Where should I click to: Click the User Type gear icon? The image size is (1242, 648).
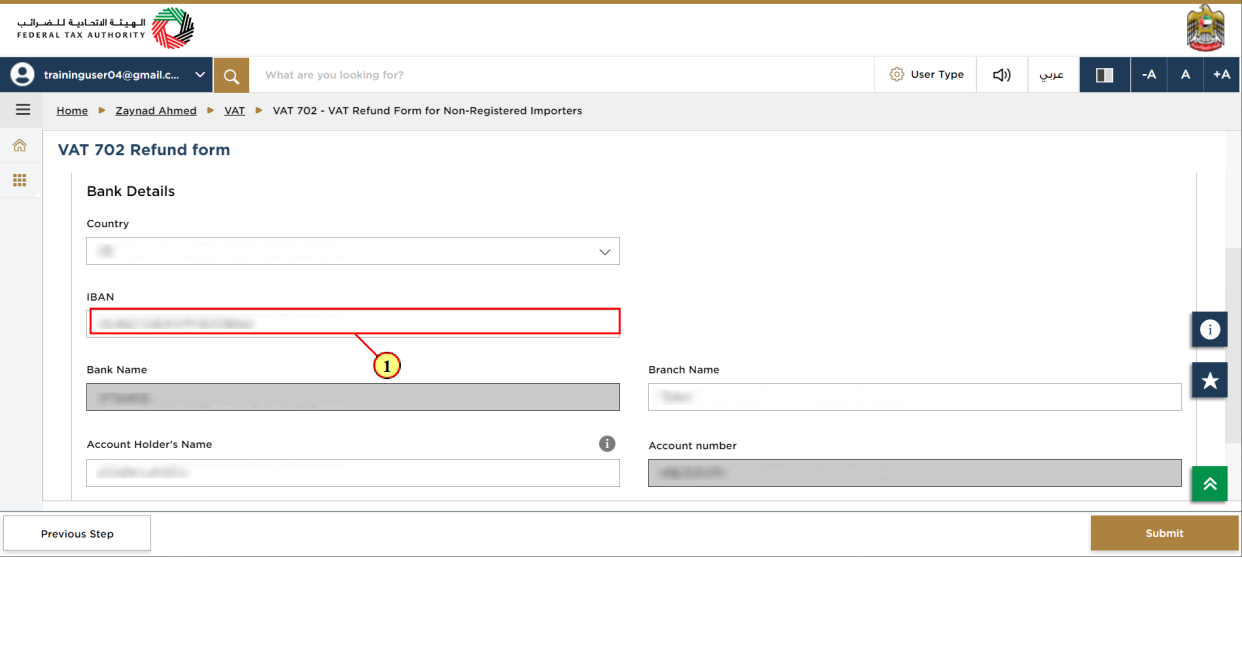(x=896, y=75)
